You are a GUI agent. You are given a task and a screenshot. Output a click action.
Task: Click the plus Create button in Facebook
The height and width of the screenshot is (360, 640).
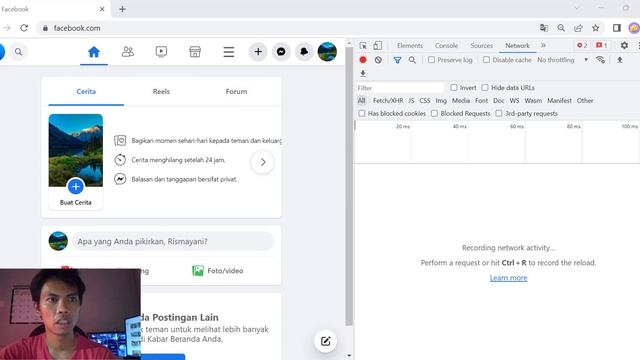click(x=258, y=52)
